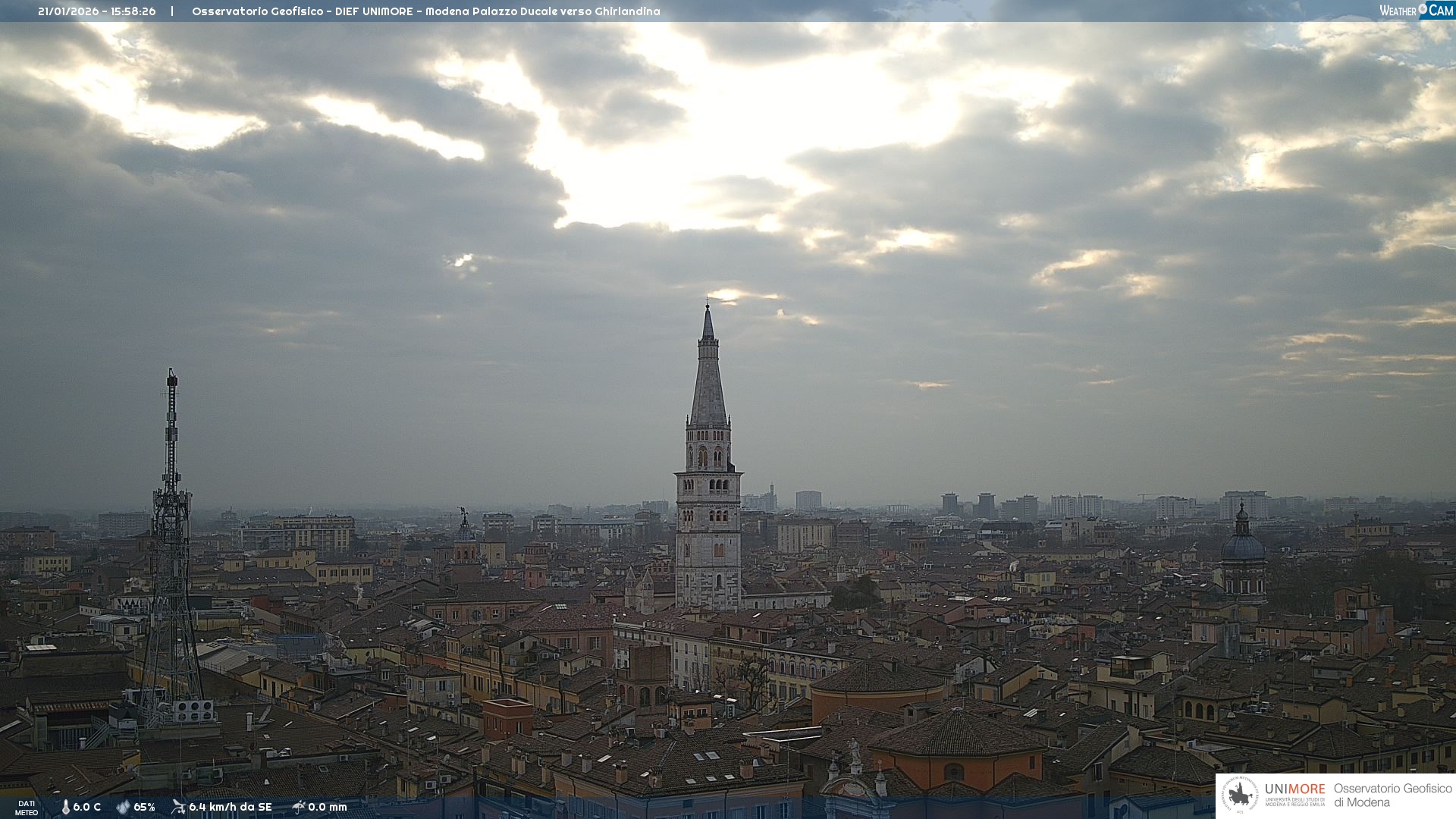Click the 6.4 km/h da SE wind reading
1456x819 pixels.
[230, 807]
